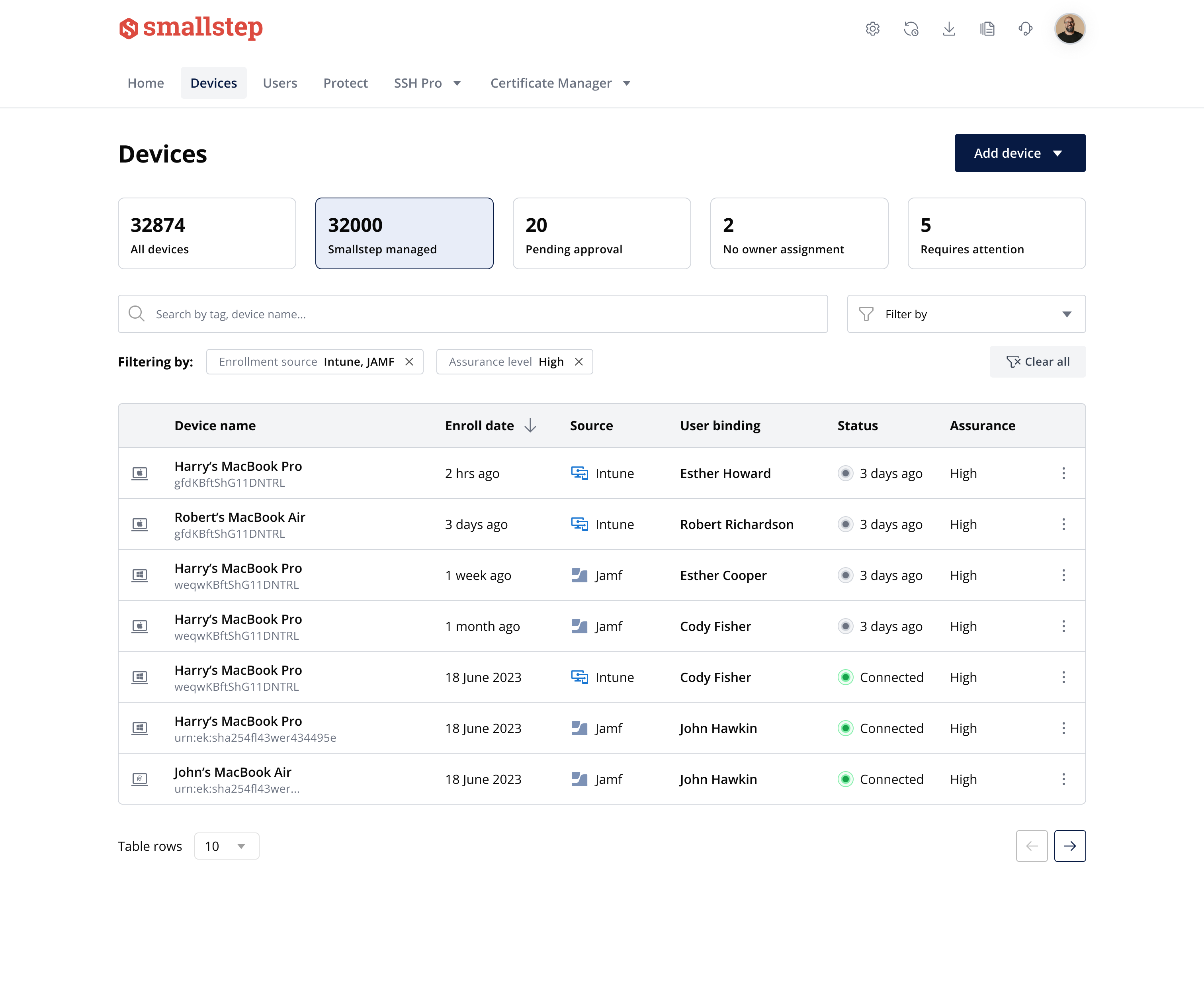Click the Connected status indicator for John Hawkin
The image size is (1204, 995).
pos(845,728)
